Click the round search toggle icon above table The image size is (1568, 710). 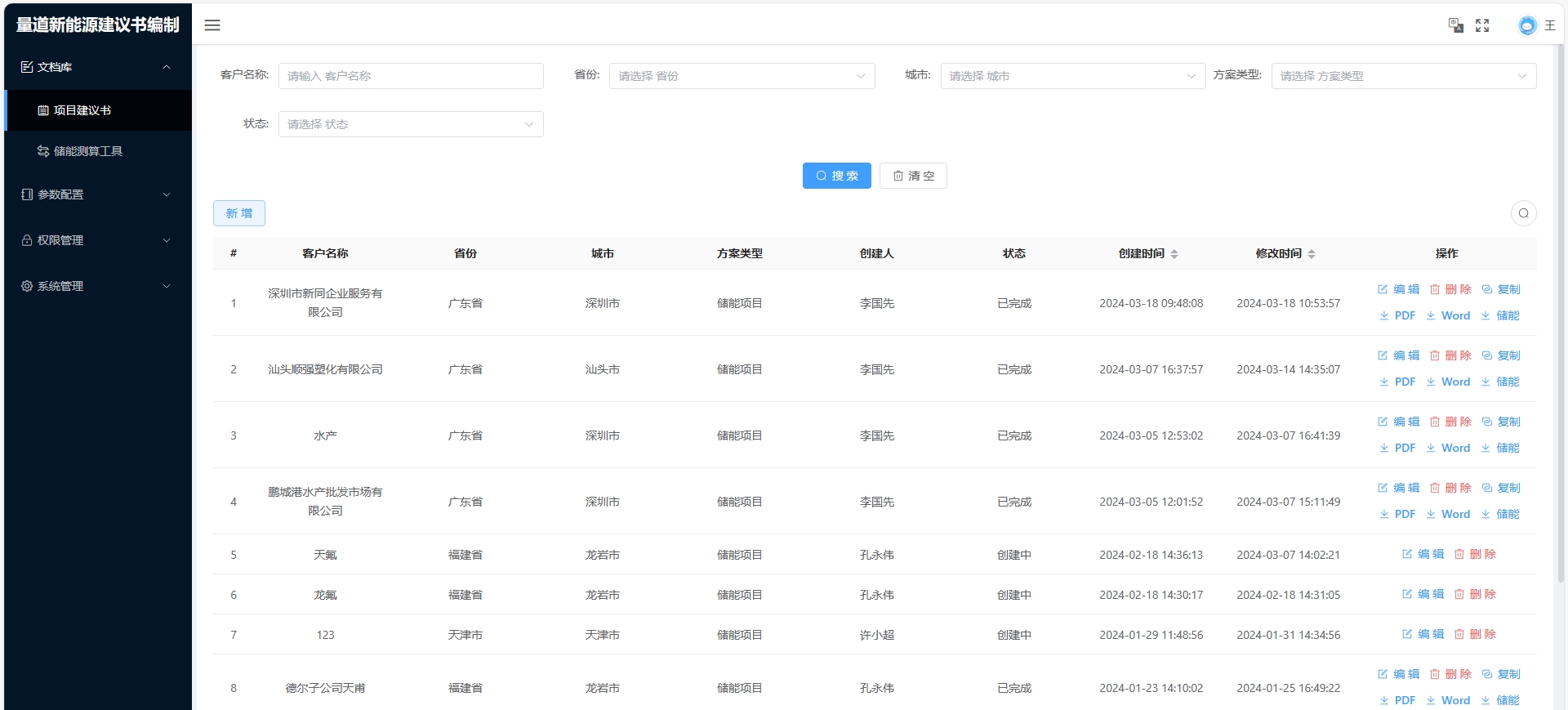1523,213
